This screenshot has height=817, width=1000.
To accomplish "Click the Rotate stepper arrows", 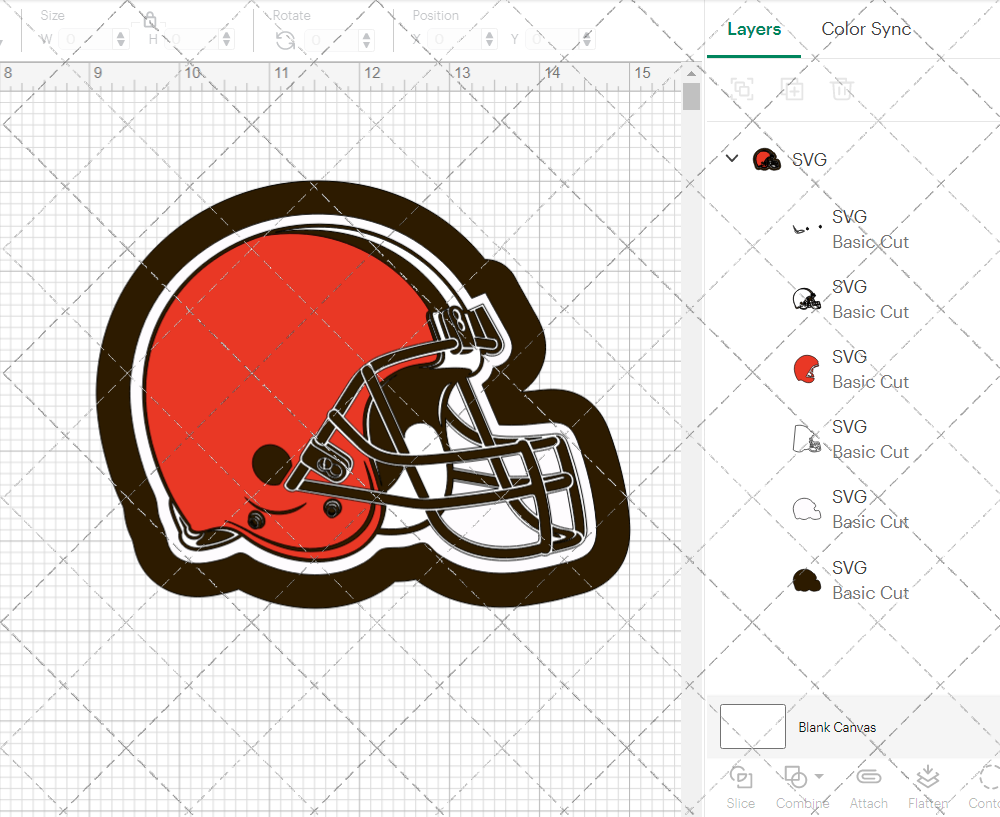I will (367, 40).
